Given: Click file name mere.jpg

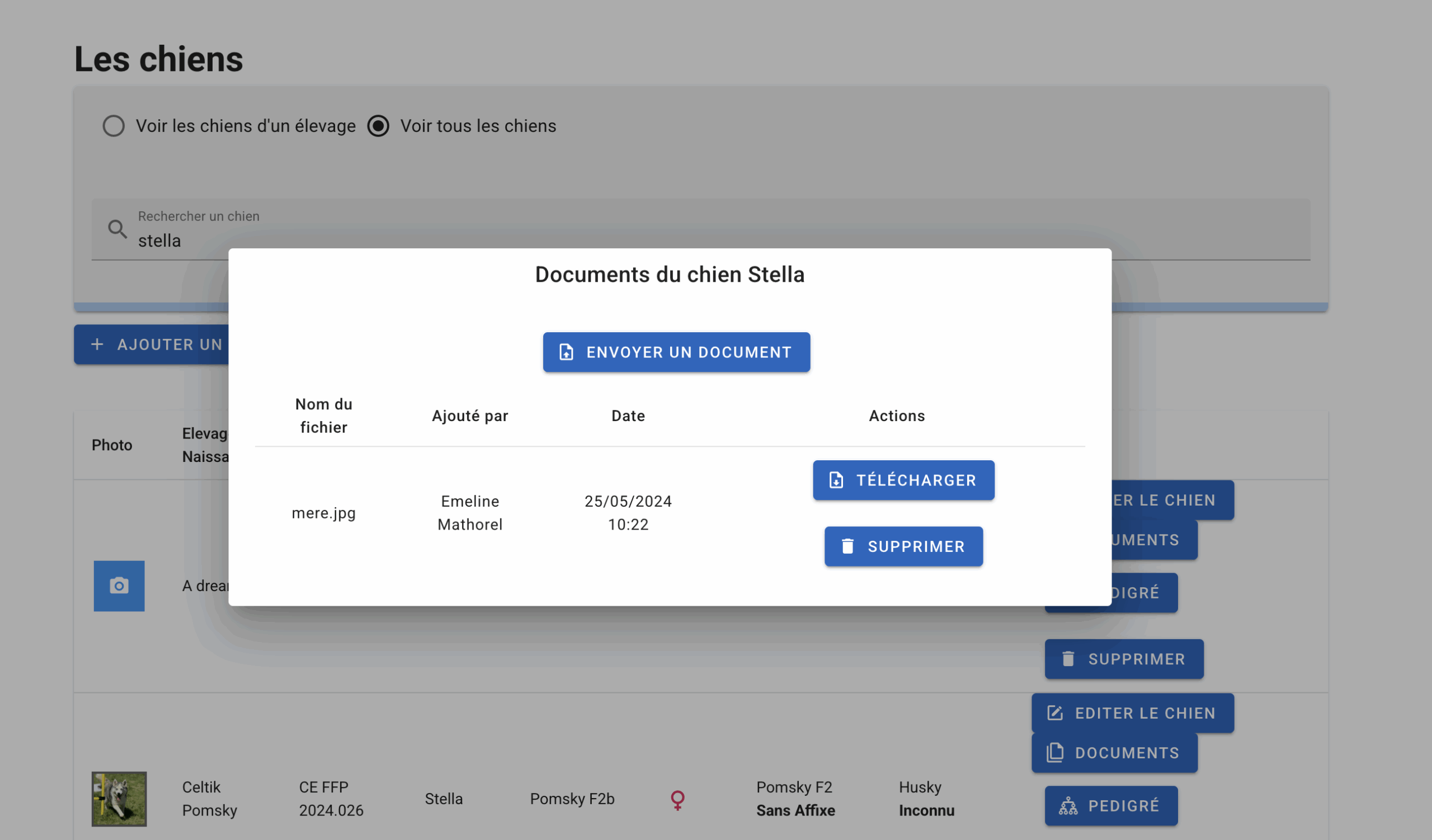Looking at the screenshot, I should pos(323,513).
